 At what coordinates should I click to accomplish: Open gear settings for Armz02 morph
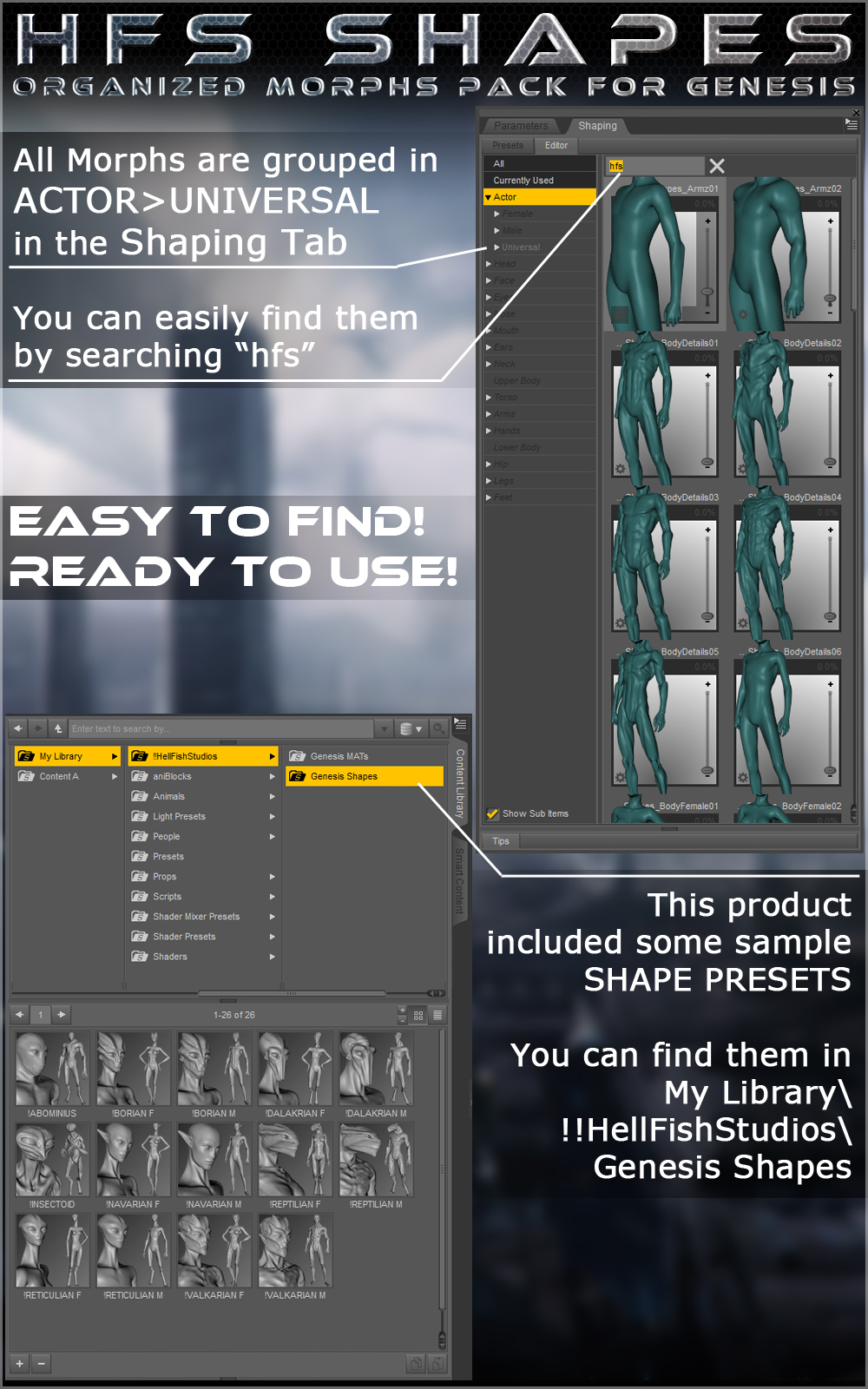742,315
